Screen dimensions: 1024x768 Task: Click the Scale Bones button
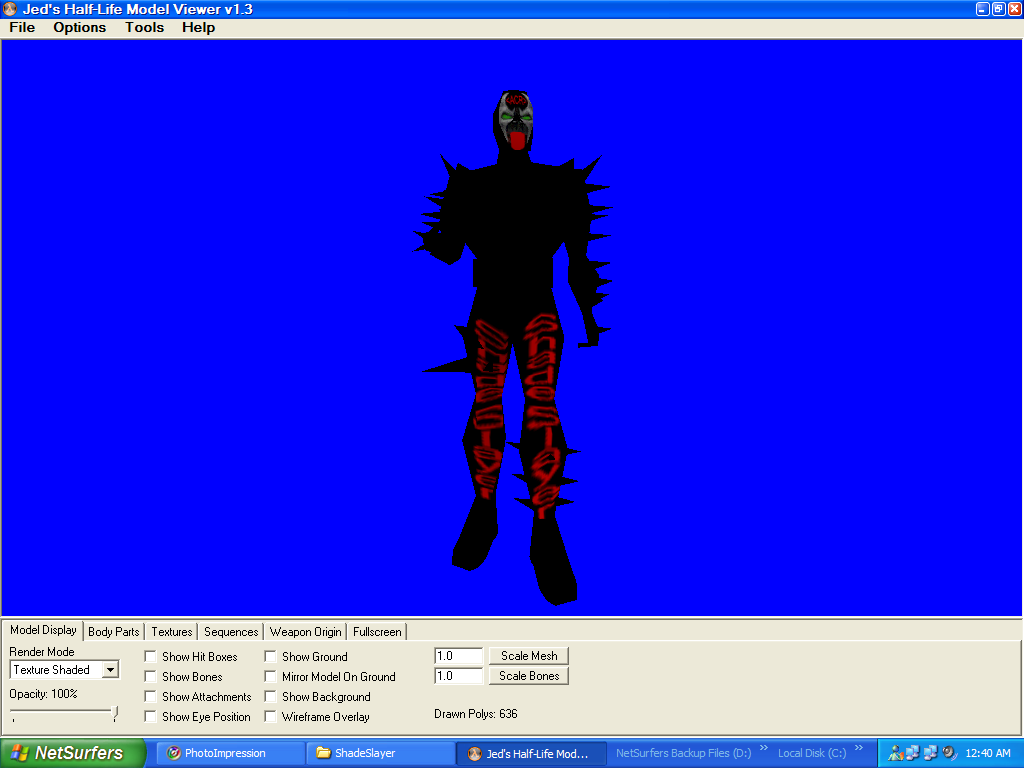click(529, 676)
